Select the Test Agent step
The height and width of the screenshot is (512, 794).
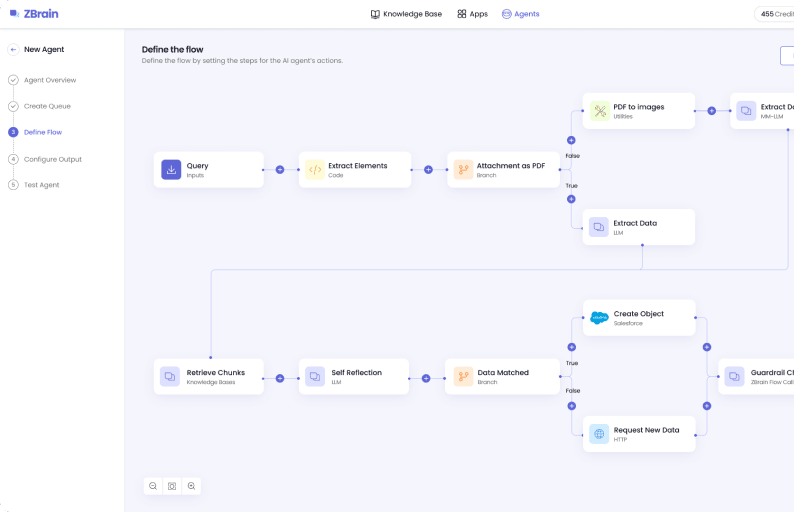pos(42,185)
